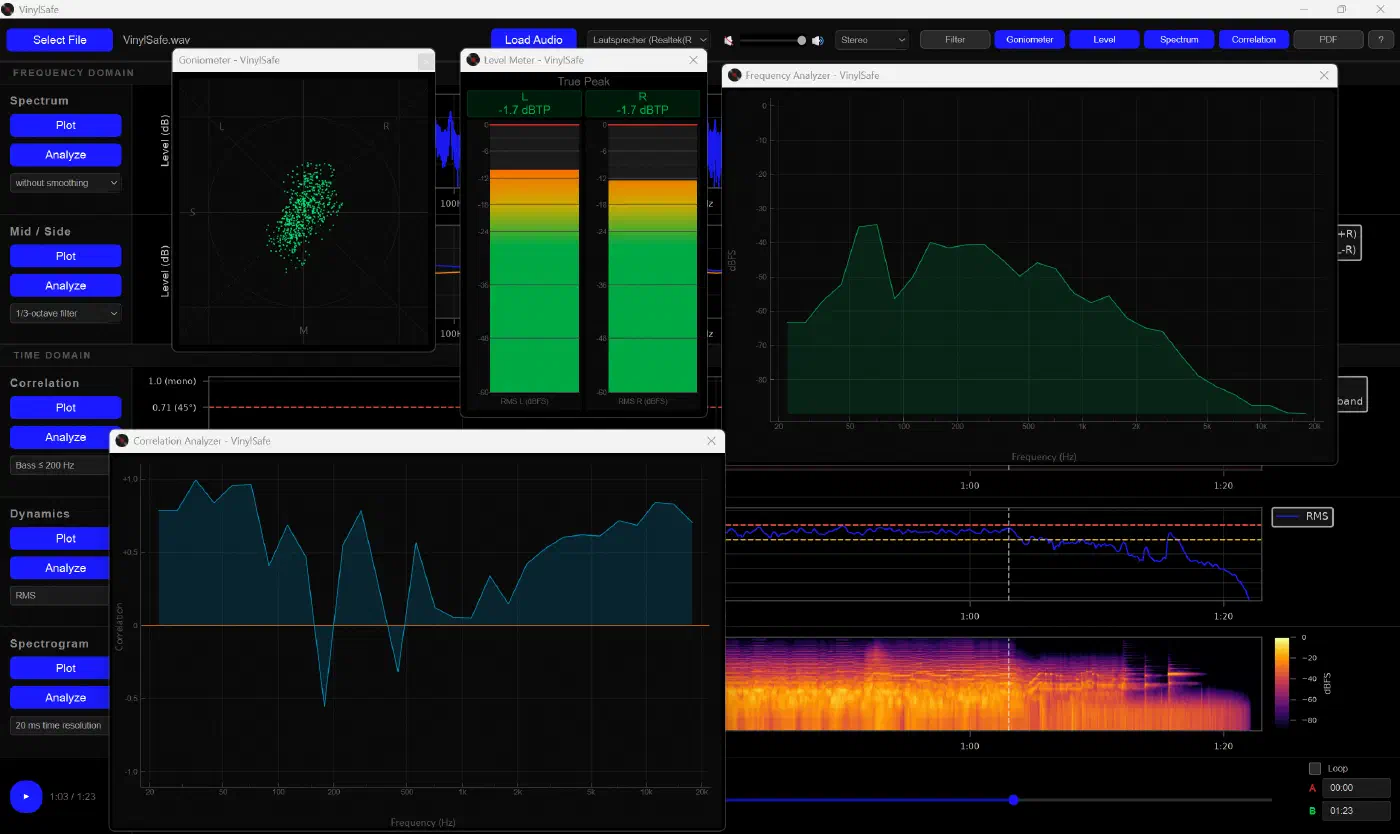Expand the '1/3-octave filter' dropdown

pos(66,313)
